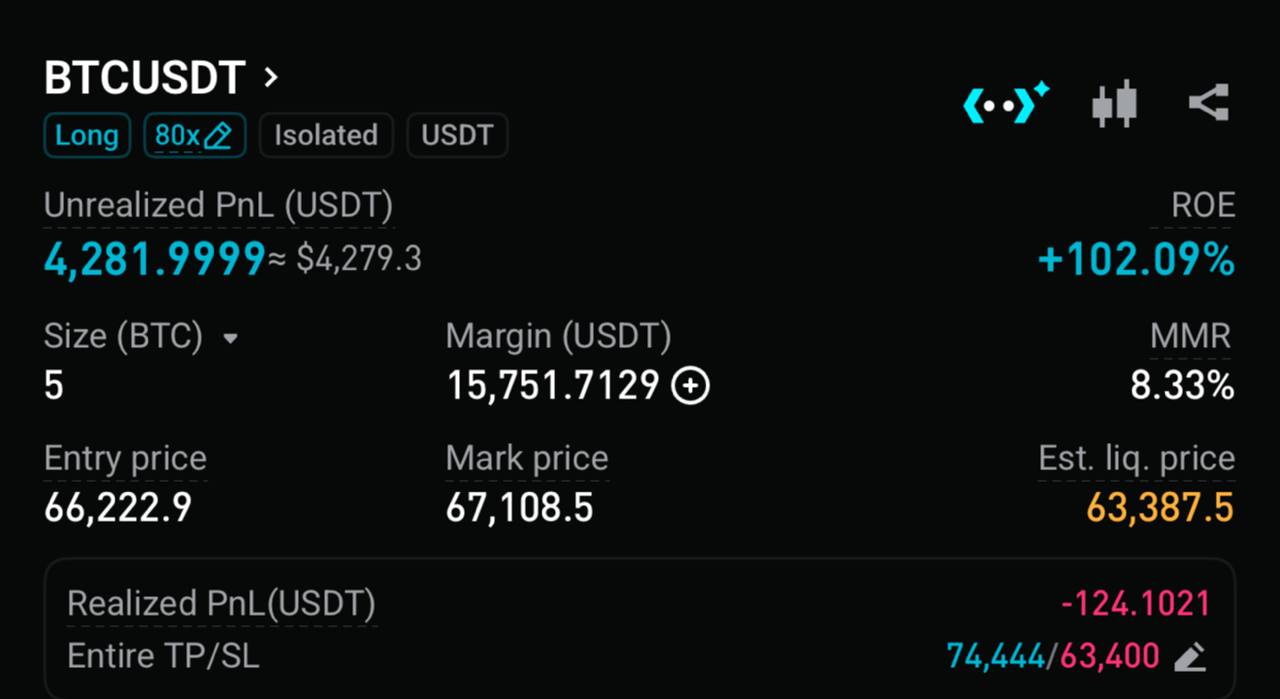Screen dimensions: 1280x699
Task: Edit Entire TP/SL pencil icon
Action: [x=1189, y=657]
